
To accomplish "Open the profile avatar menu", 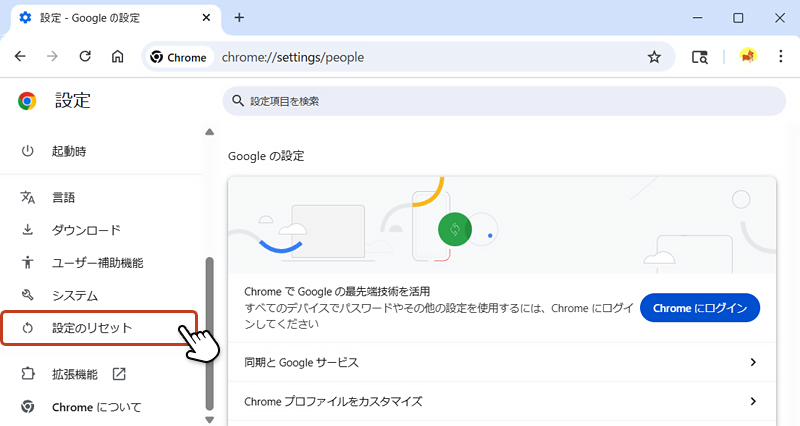I will click(x=748, y=56).
